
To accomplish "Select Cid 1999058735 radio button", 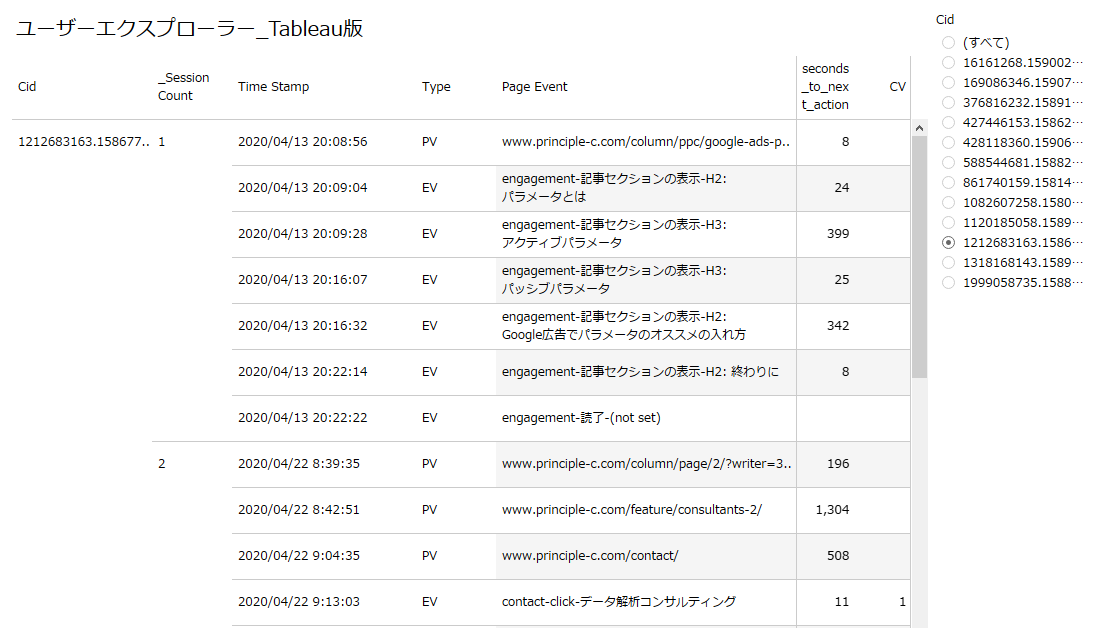I will click(948, 283).
